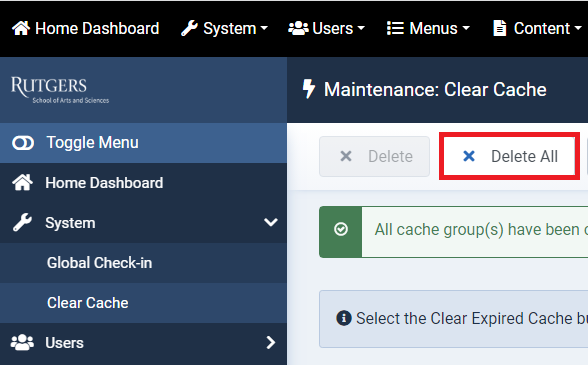Click the Rutgers School of Arts and Sciences logo
This screenshot has height=365, width=588.
click(x=60, y=90)
